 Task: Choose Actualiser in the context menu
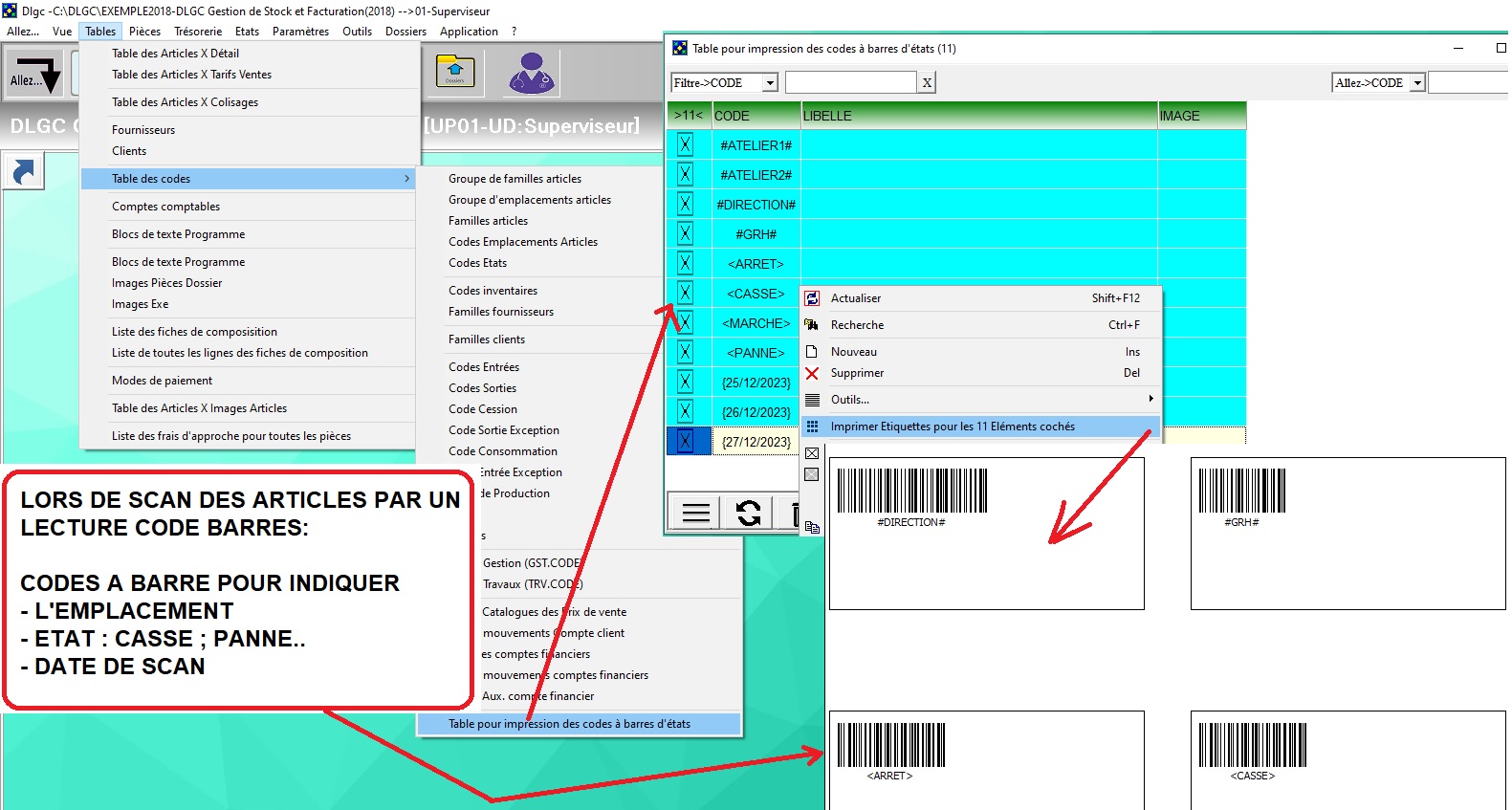click(x=980, y=298)
